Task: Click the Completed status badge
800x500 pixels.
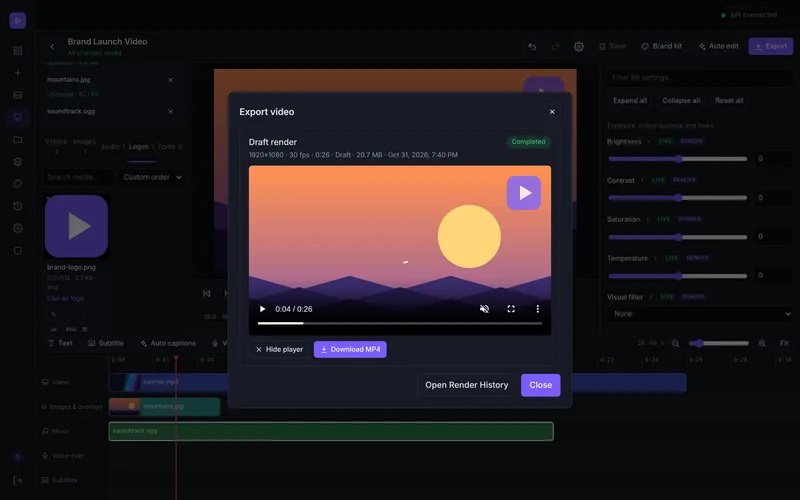Action: pyautogui.click(x=528, y=142)
